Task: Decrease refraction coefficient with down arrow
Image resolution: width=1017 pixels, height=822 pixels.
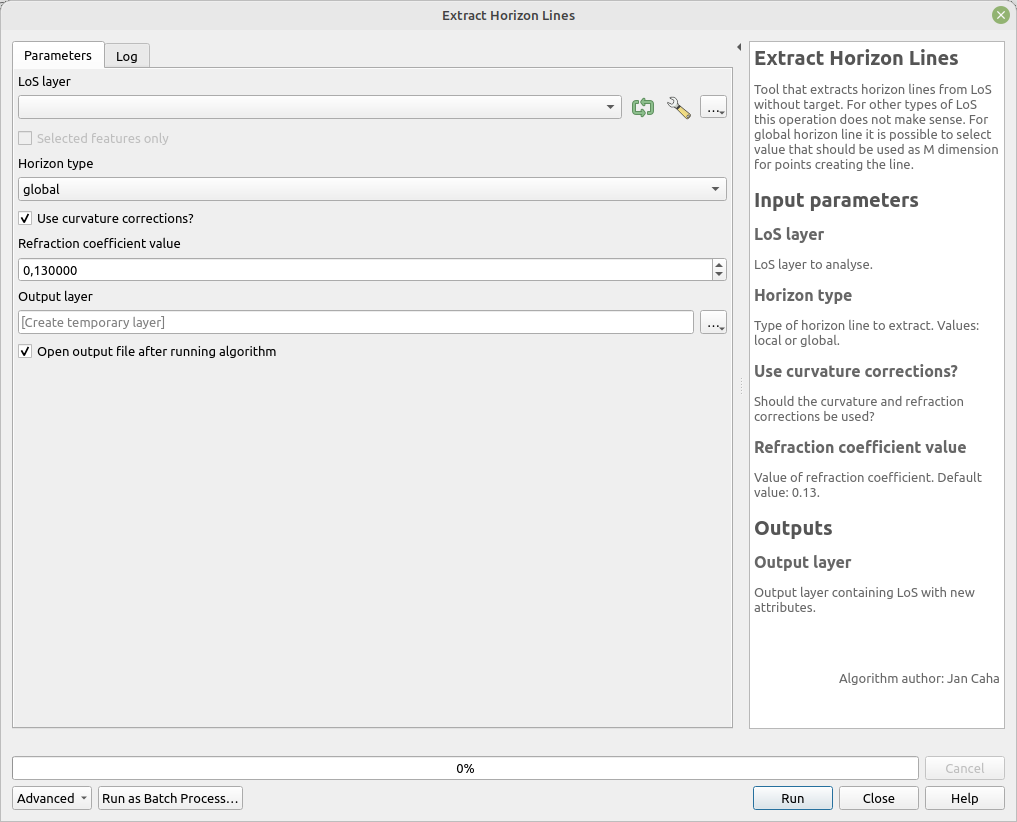Action: point(719,275)
